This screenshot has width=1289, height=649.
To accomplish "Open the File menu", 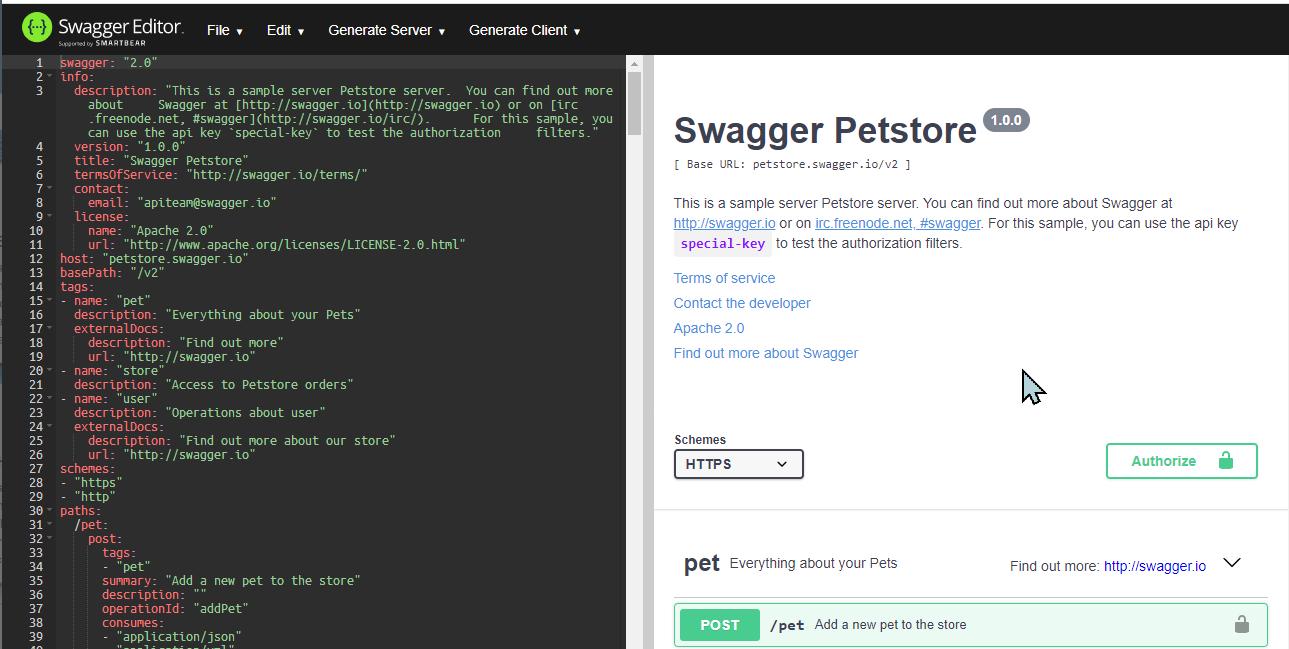I will click(224, 30).
